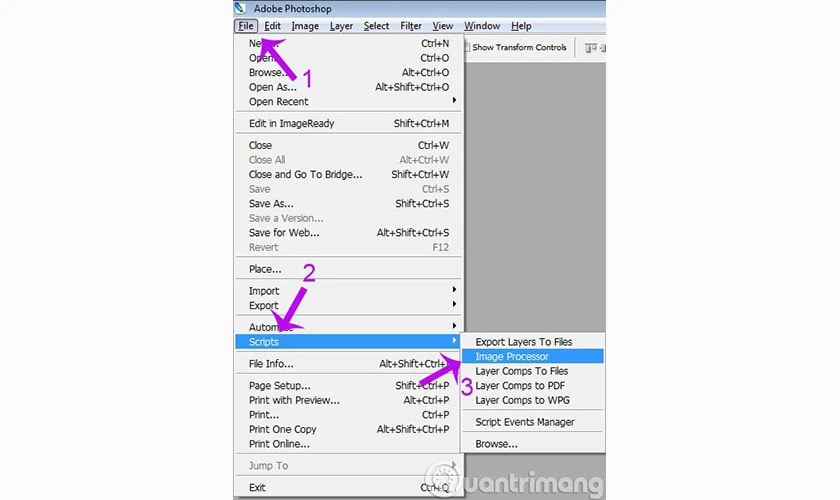This screenshot has height=500, width=840.
Task: Expand the Export submenu
Action: click(348, 305)
